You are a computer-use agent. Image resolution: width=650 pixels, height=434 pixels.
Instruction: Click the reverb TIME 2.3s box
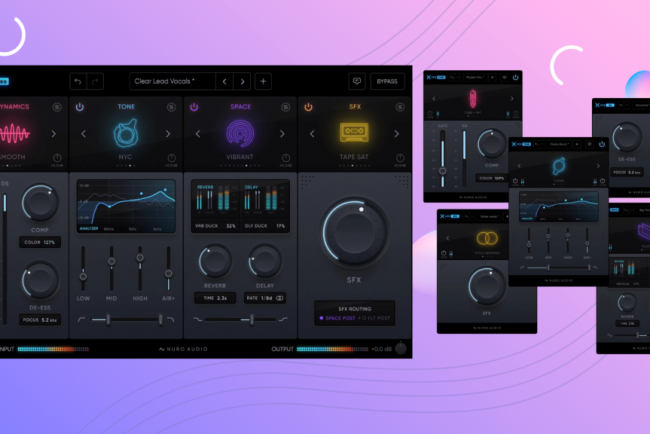[x=215, y=298]
